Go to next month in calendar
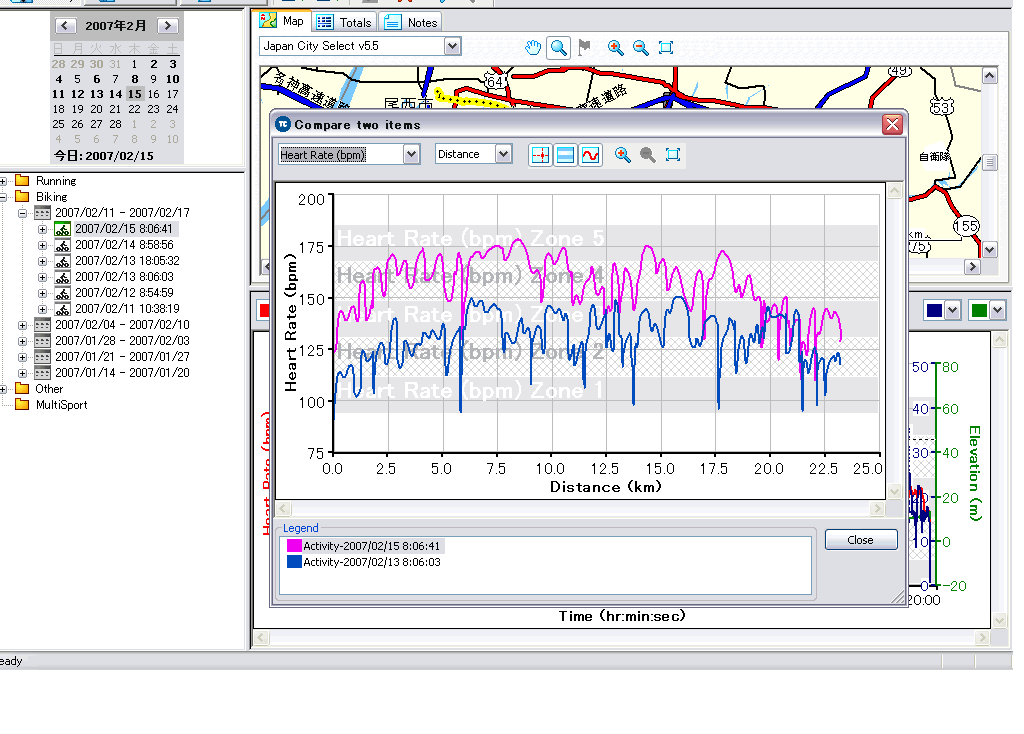Screen dimensions: 1024x734 [x=168, y=25]
